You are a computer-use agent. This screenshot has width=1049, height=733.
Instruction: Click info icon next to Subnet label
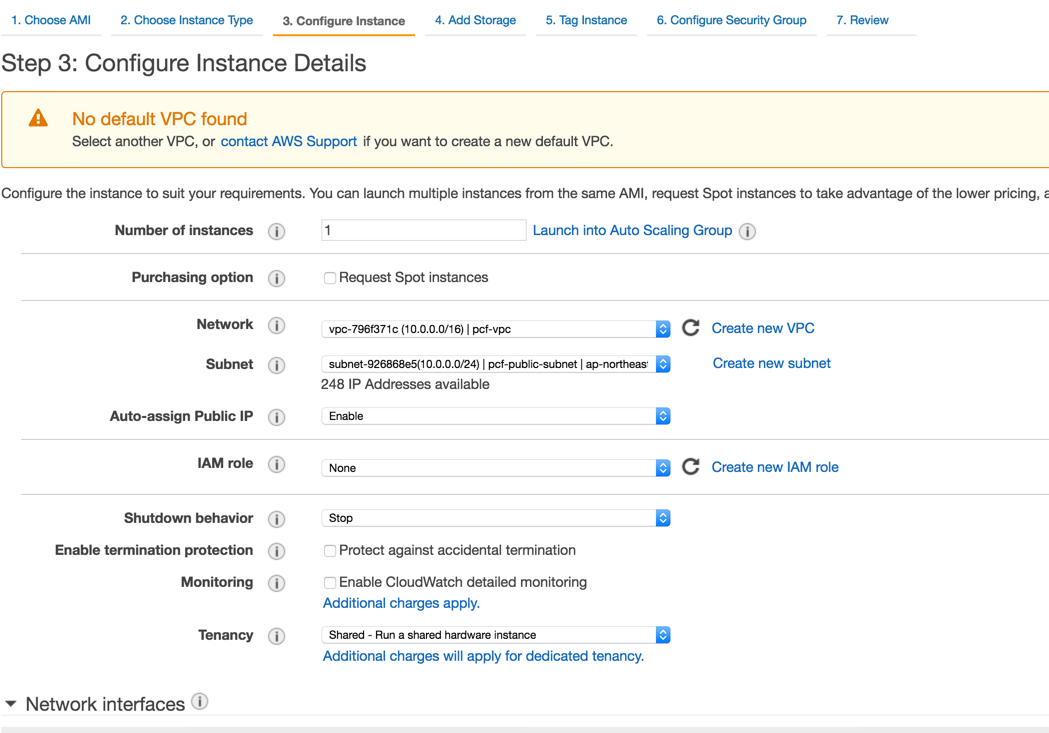(277, 365)
